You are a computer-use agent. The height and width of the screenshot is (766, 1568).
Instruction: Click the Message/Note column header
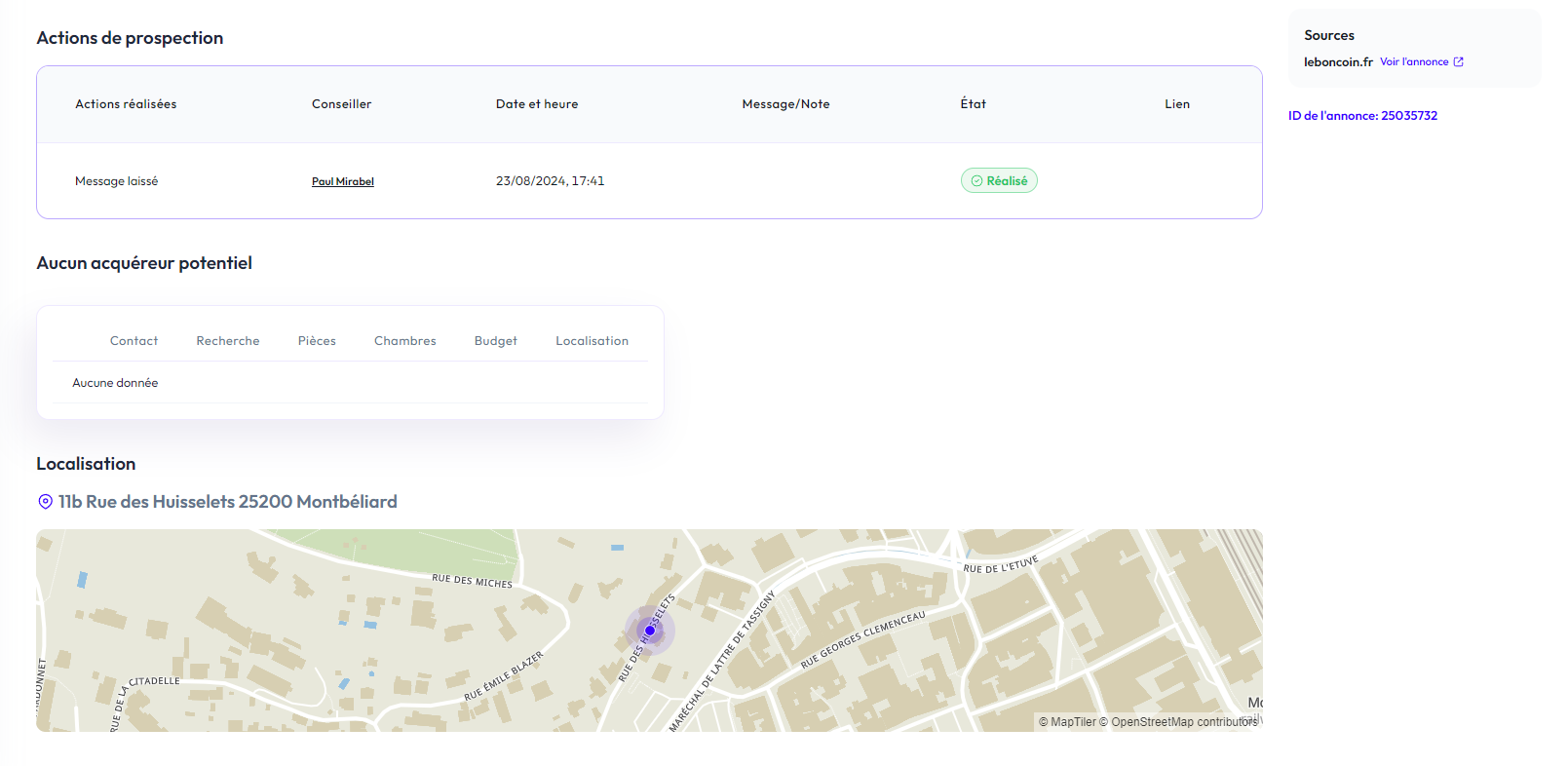785,104
